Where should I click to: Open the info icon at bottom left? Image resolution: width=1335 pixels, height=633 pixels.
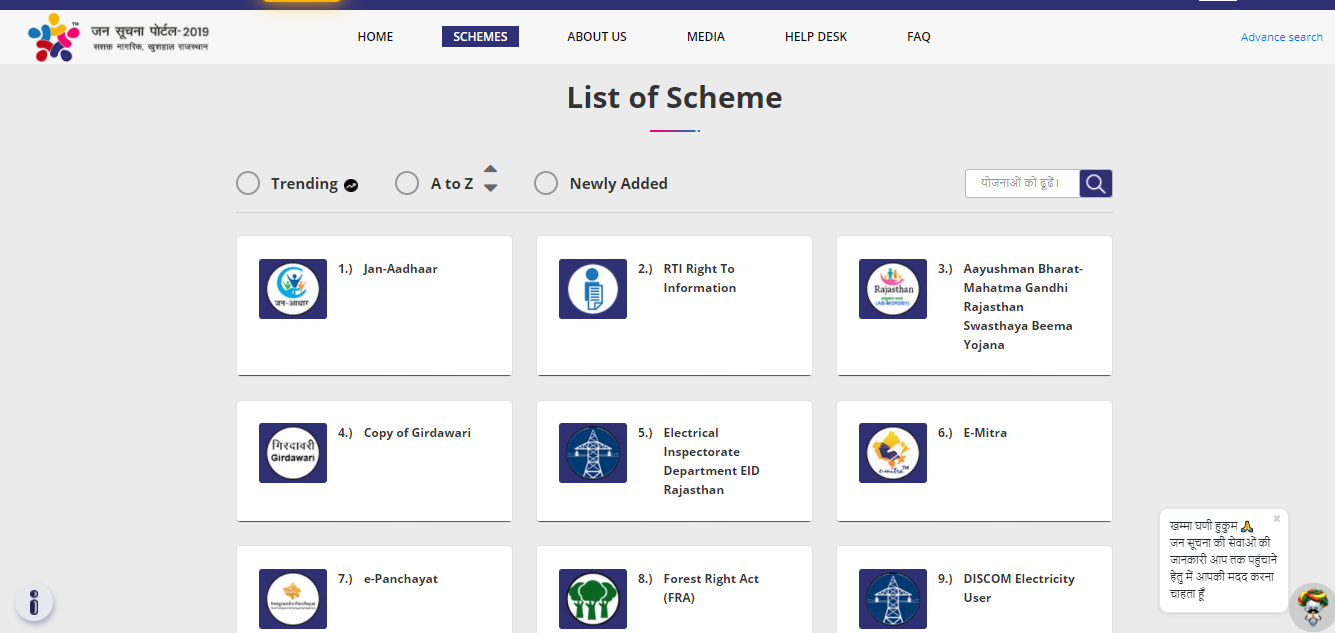pos(34,602)
